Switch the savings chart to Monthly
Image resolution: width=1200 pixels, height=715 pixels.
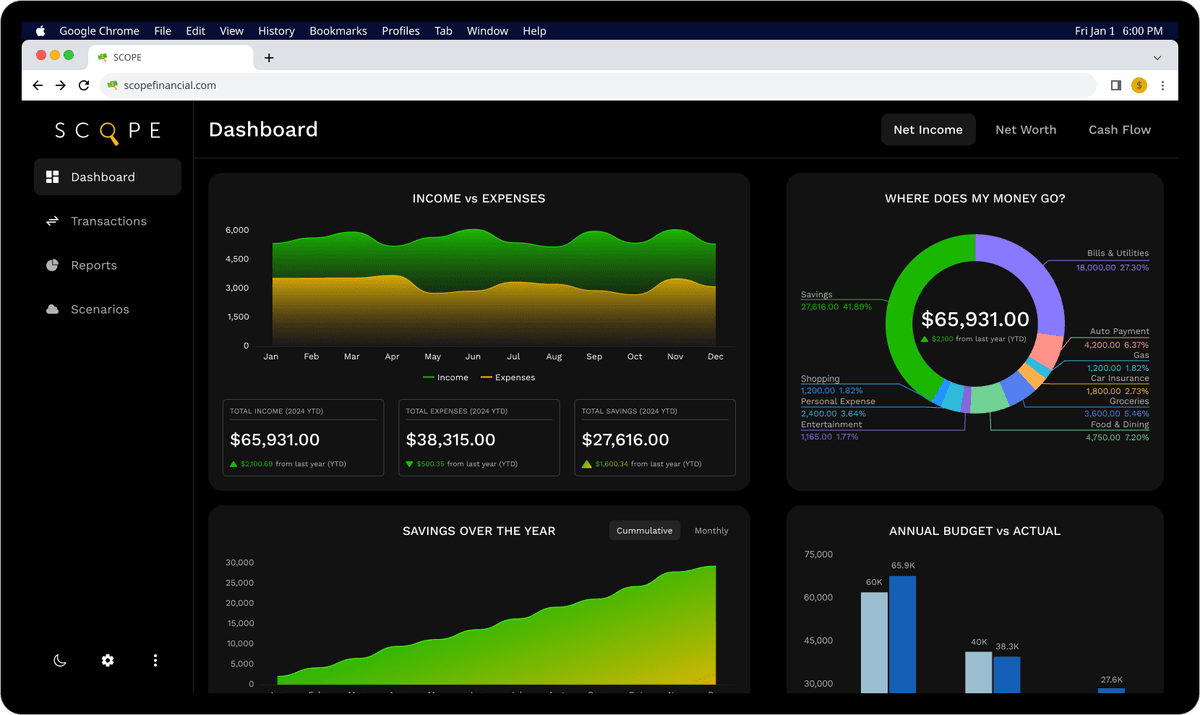711,530
